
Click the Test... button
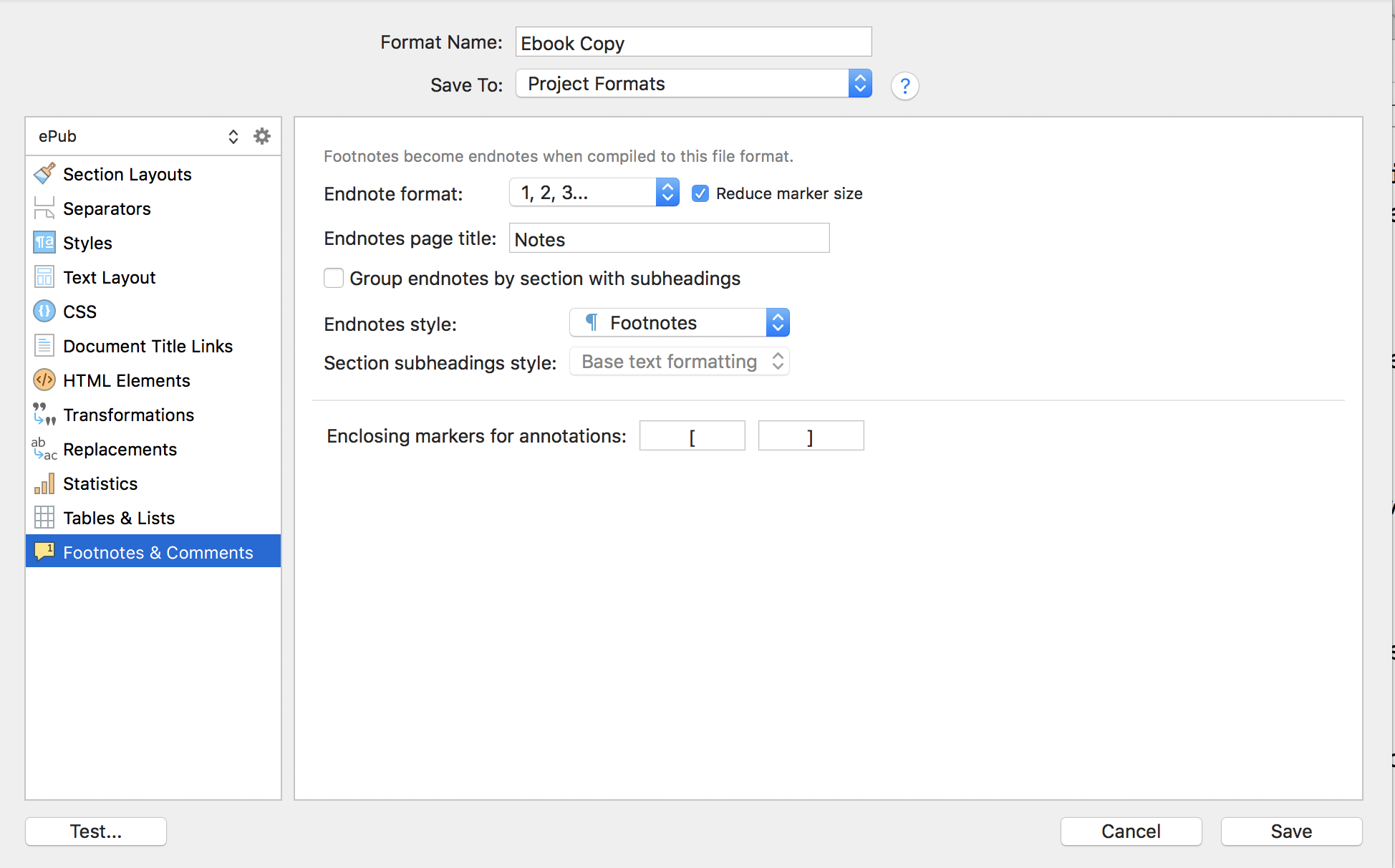pos(96,831)
